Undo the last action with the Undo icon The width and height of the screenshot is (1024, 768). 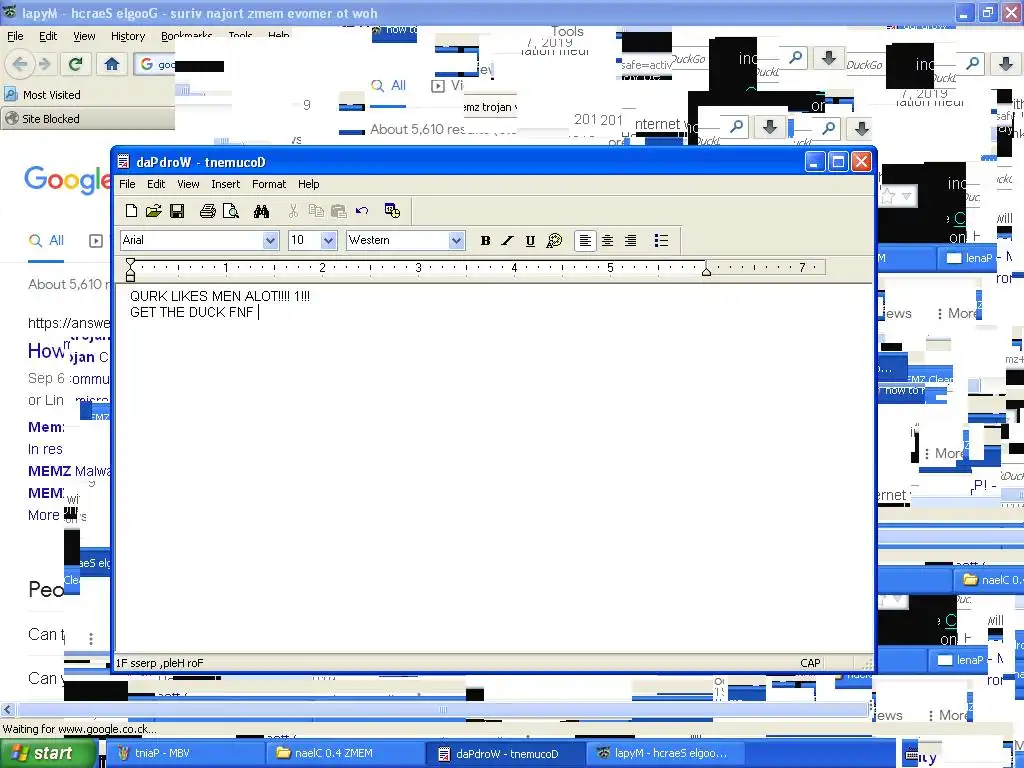tap(362, 210)
